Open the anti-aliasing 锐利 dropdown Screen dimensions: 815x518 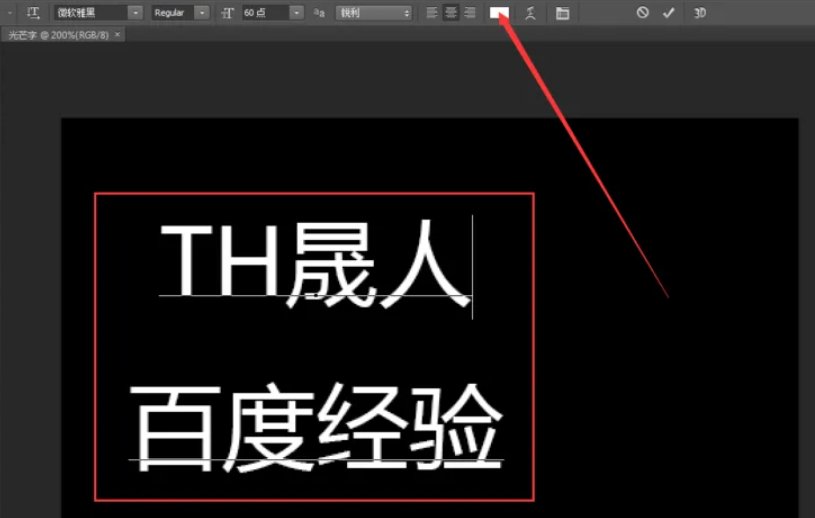[x=374, y=13]
